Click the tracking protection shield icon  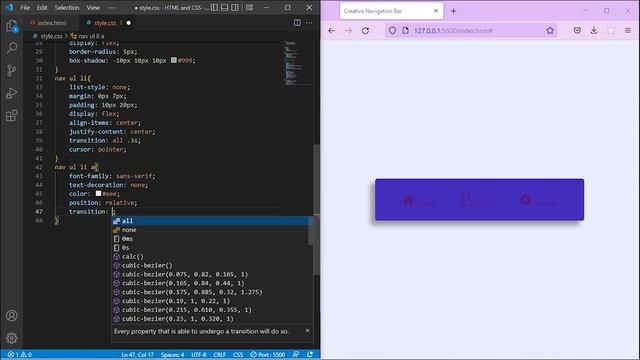(x=392, y=31)
